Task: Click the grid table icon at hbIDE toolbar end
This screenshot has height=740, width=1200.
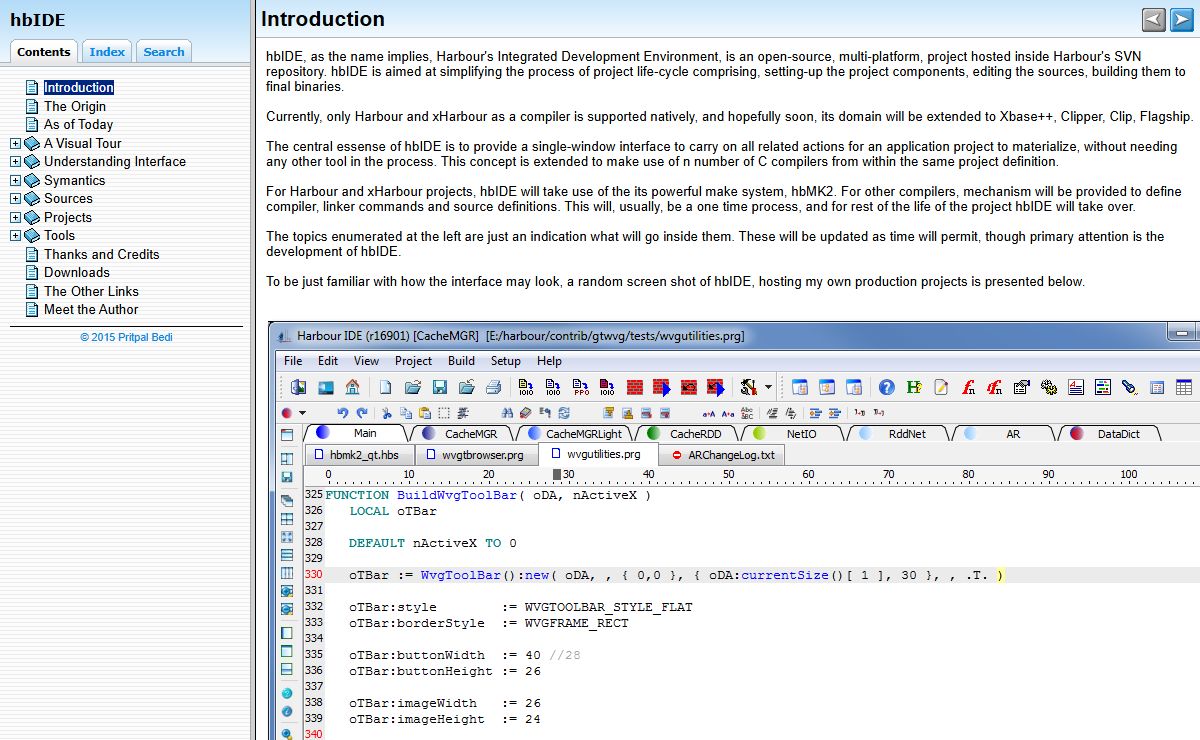Action: point(1184,387)
